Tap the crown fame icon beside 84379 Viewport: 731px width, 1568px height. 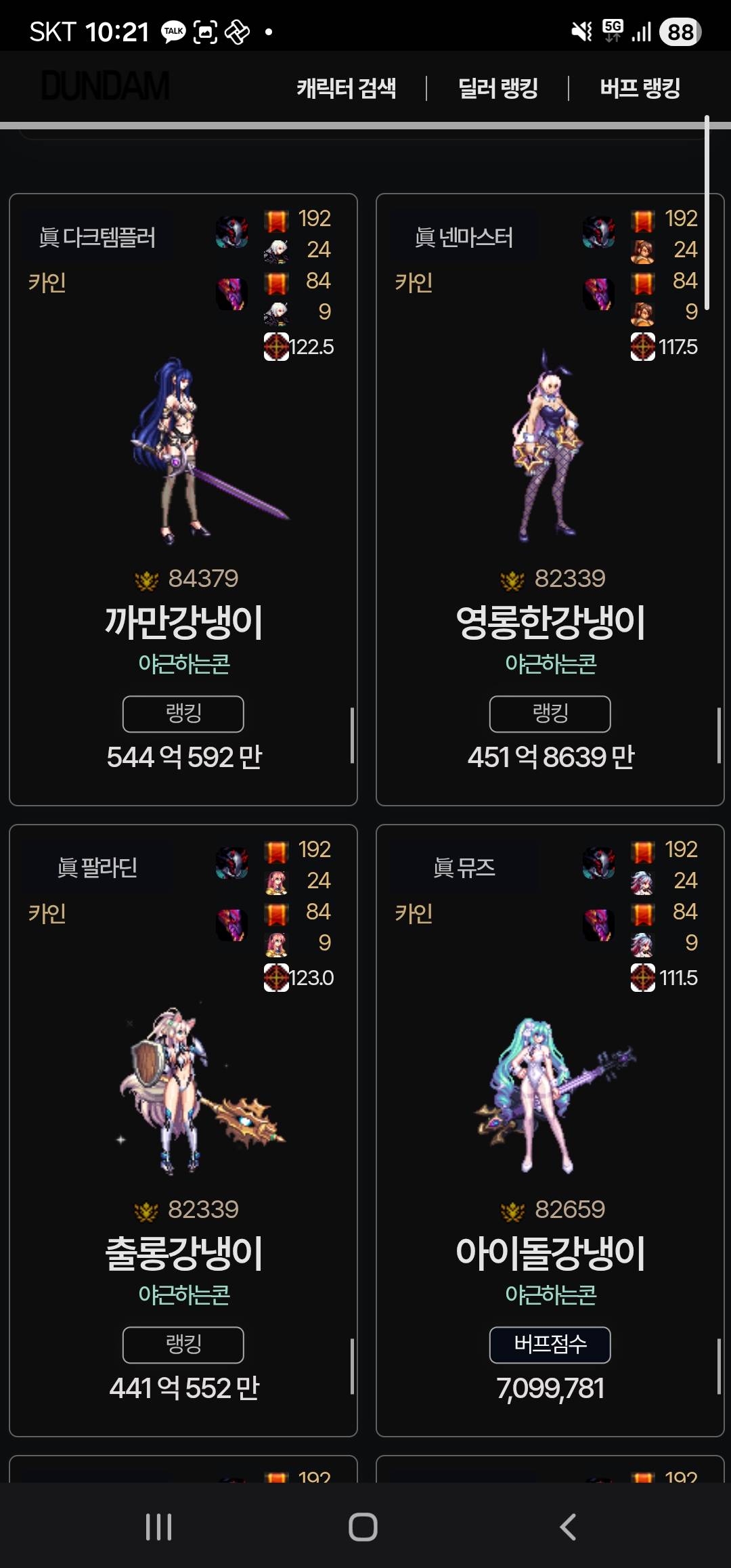[x=147, y=580]
